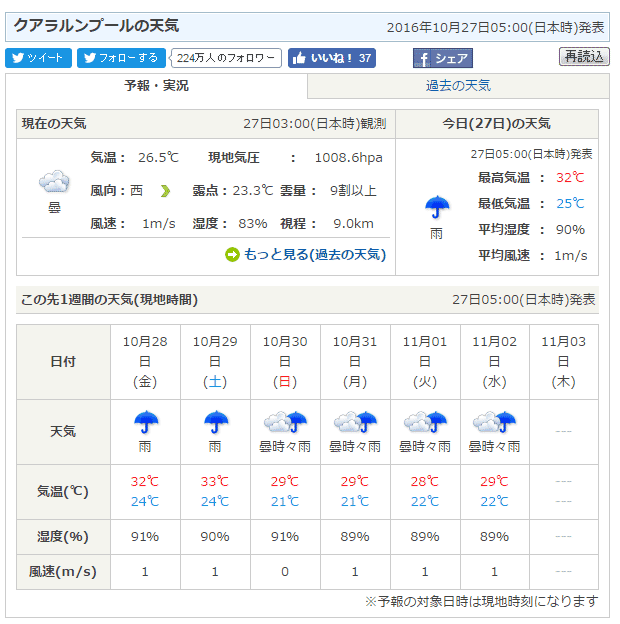The width and height of the screenshot is (620, 624).
Task: Click the 平均風速 1m/s value
Action: (571, 255)
